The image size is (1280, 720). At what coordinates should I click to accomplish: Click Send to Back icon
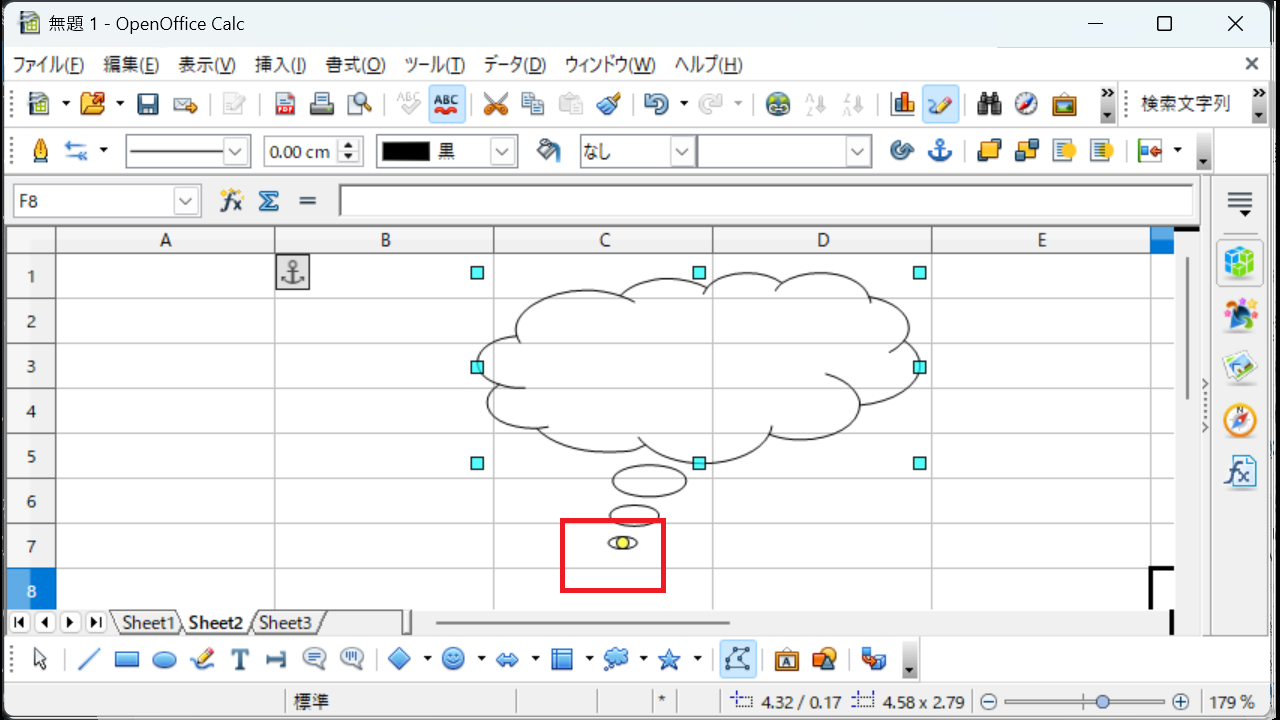coord(1026,151)
